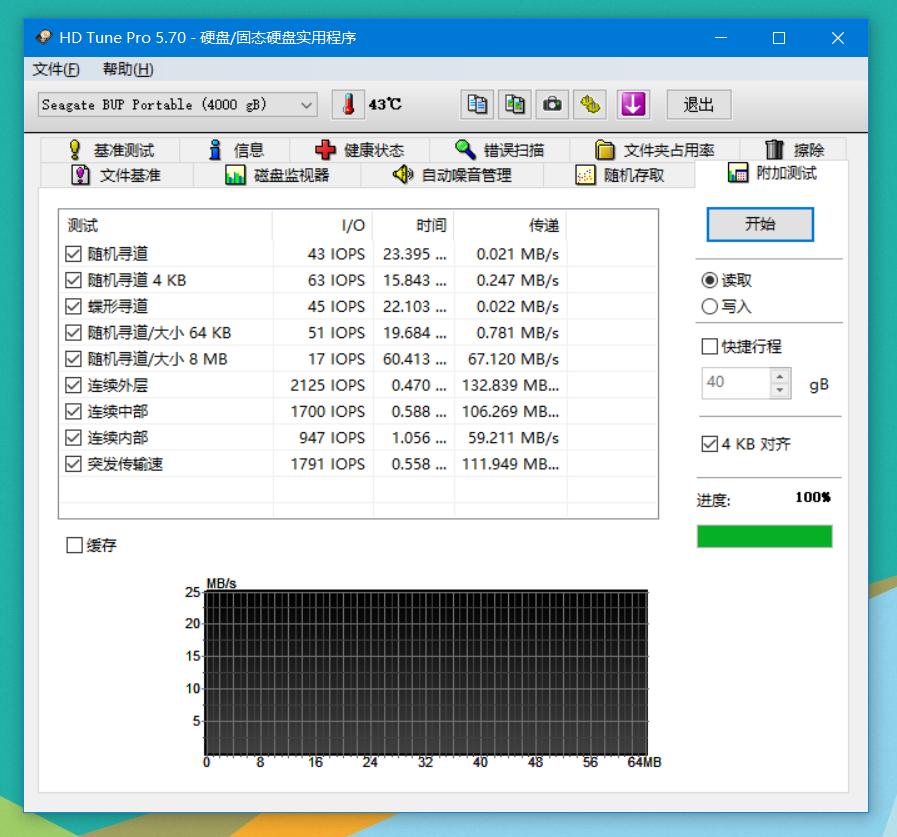
Task: Click the gB value input field showing 40
Action: coord(736,383)
